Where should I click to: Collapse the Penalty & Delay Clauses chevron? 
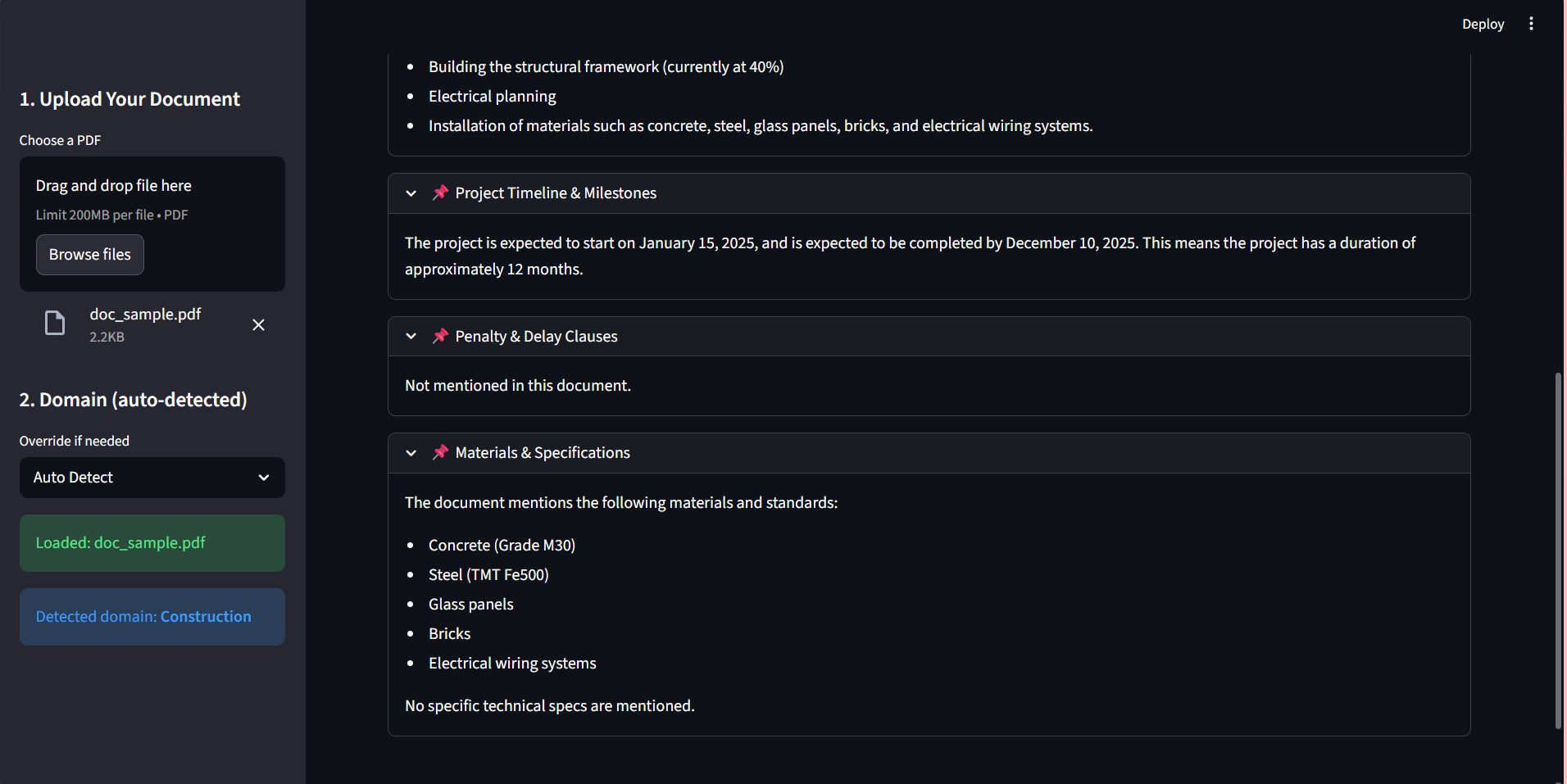tap(411, 337)
